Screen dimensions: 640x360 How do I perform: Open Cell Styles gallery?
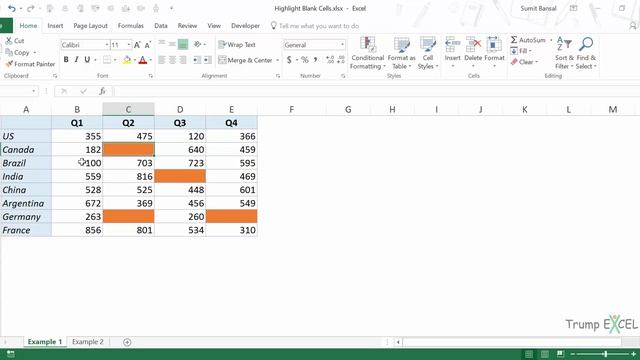pyautogui.click(x=428, y=53)
